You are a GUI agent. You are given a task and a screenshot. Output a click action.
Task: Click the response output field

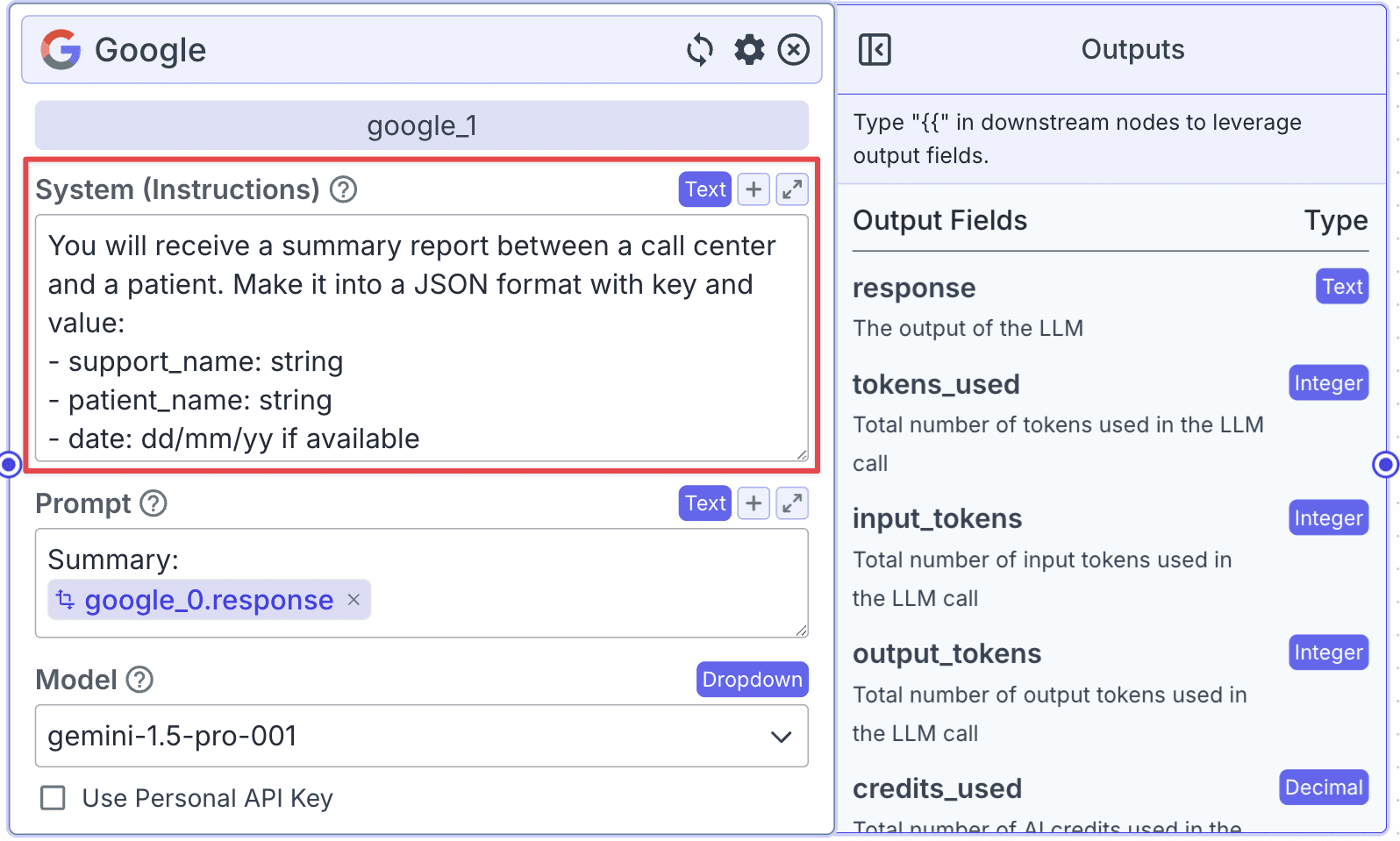tap(914, 288)
